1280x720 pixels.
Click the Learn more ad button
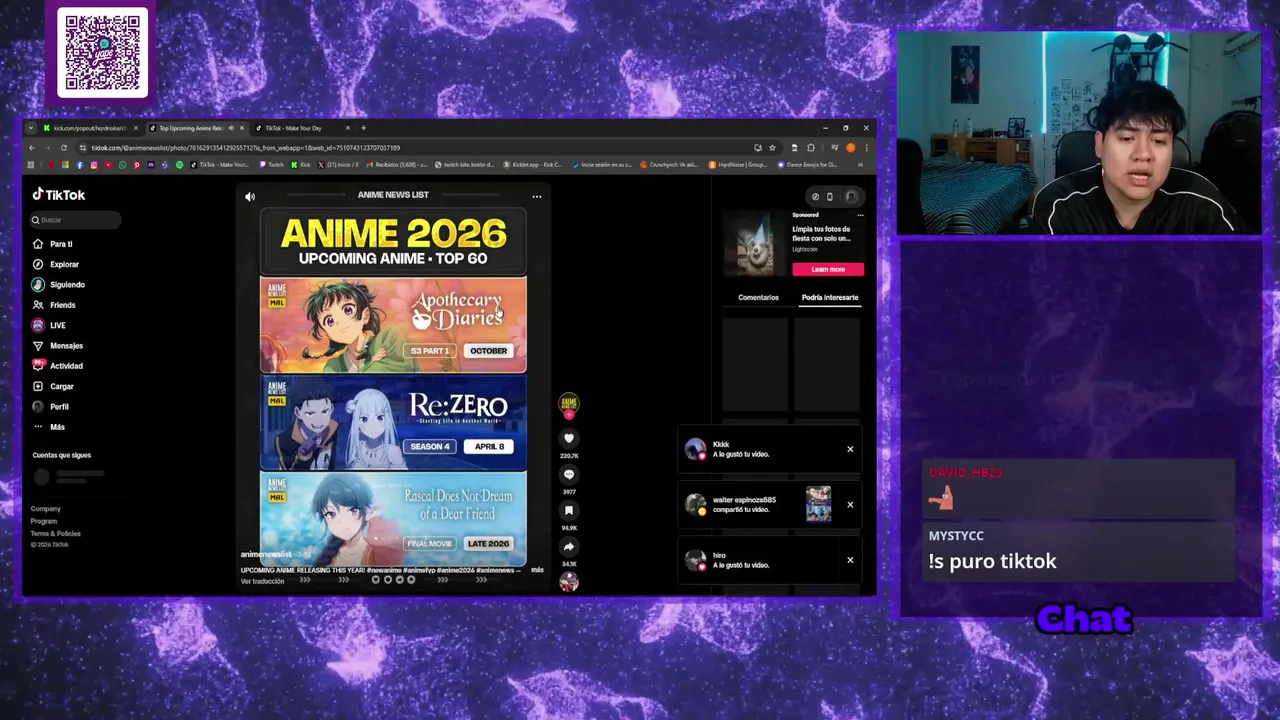828,269
